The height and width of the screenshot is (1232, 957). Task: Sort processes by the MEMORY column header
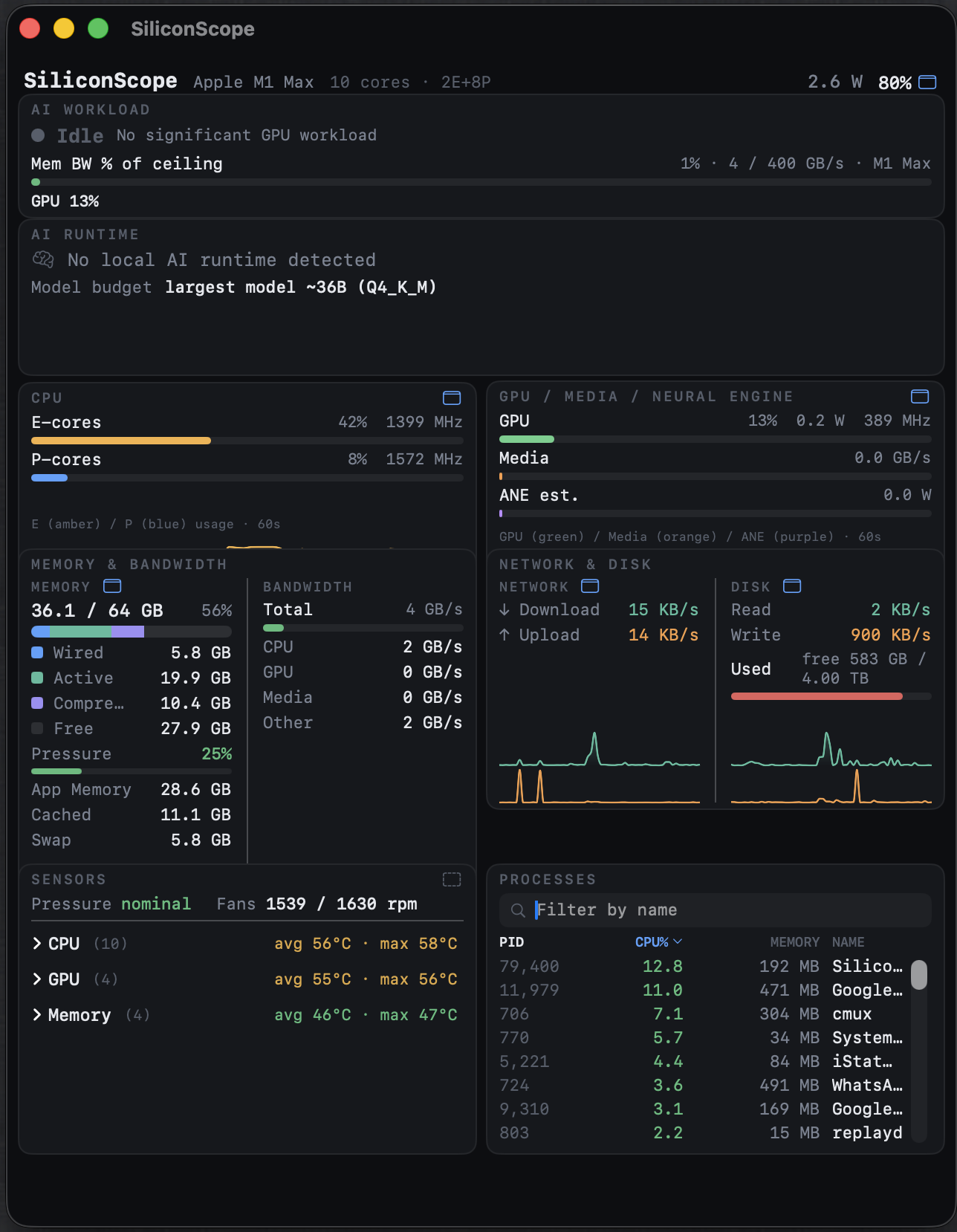pos(794,942)
